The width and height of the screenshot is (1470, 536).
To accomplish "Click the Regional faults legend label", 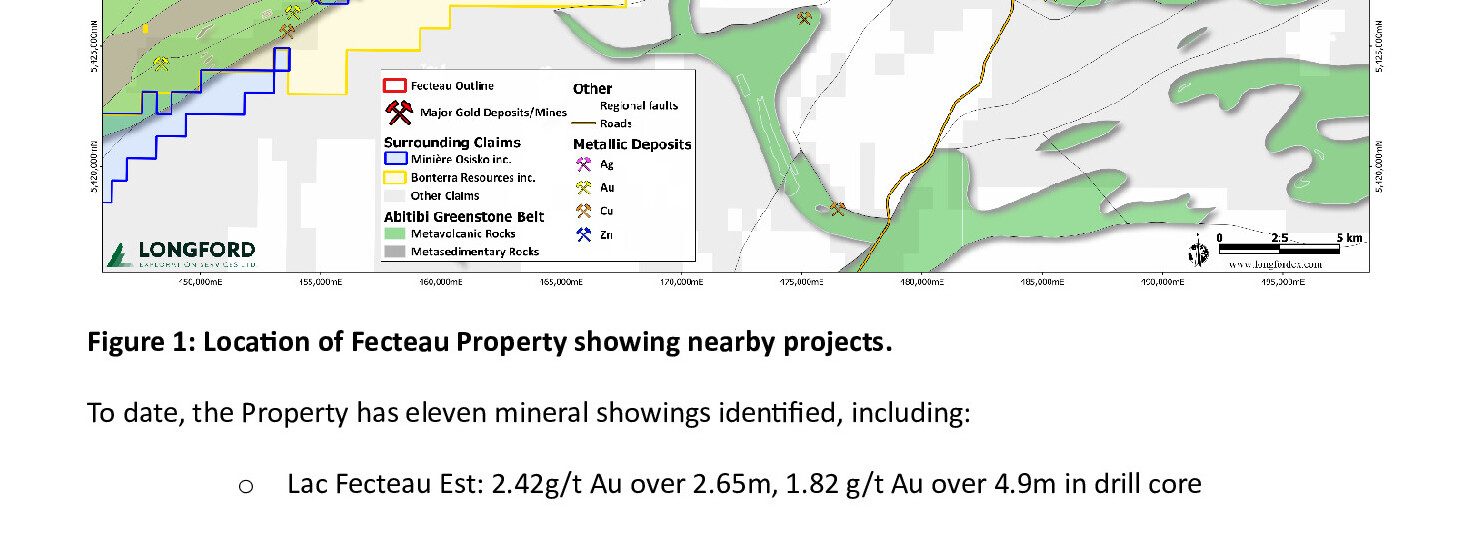I will [x=632, y=105].
